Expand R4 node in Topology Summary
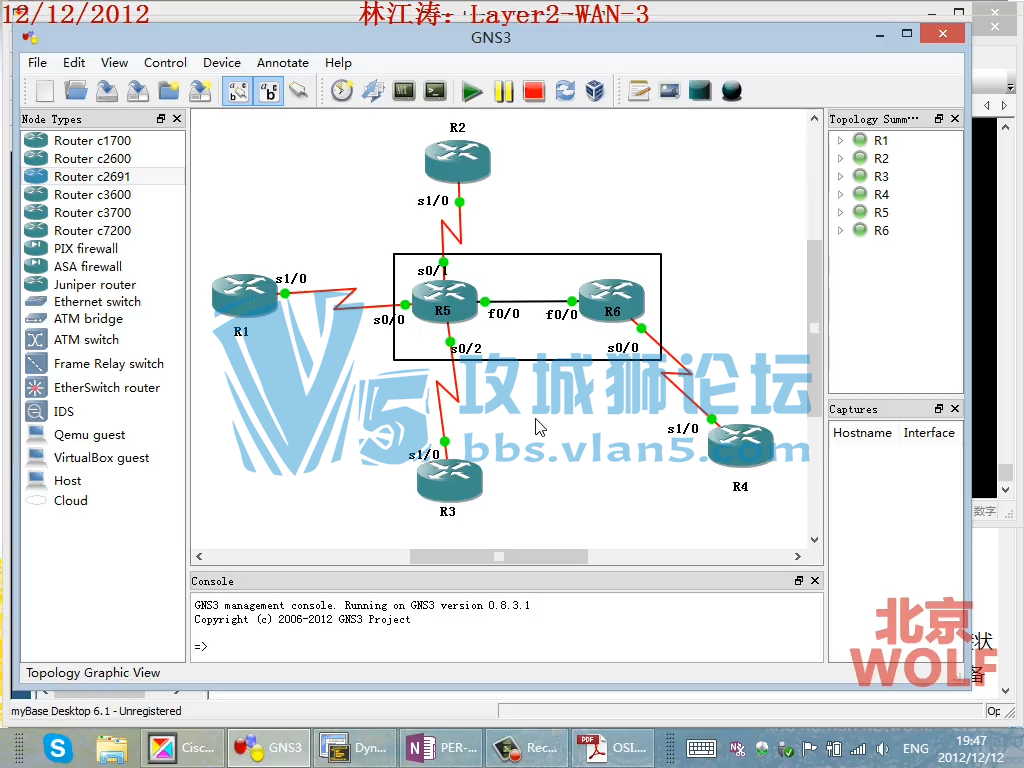The width and height of the screenshot is (1024, 768). [x=841, y=195]
